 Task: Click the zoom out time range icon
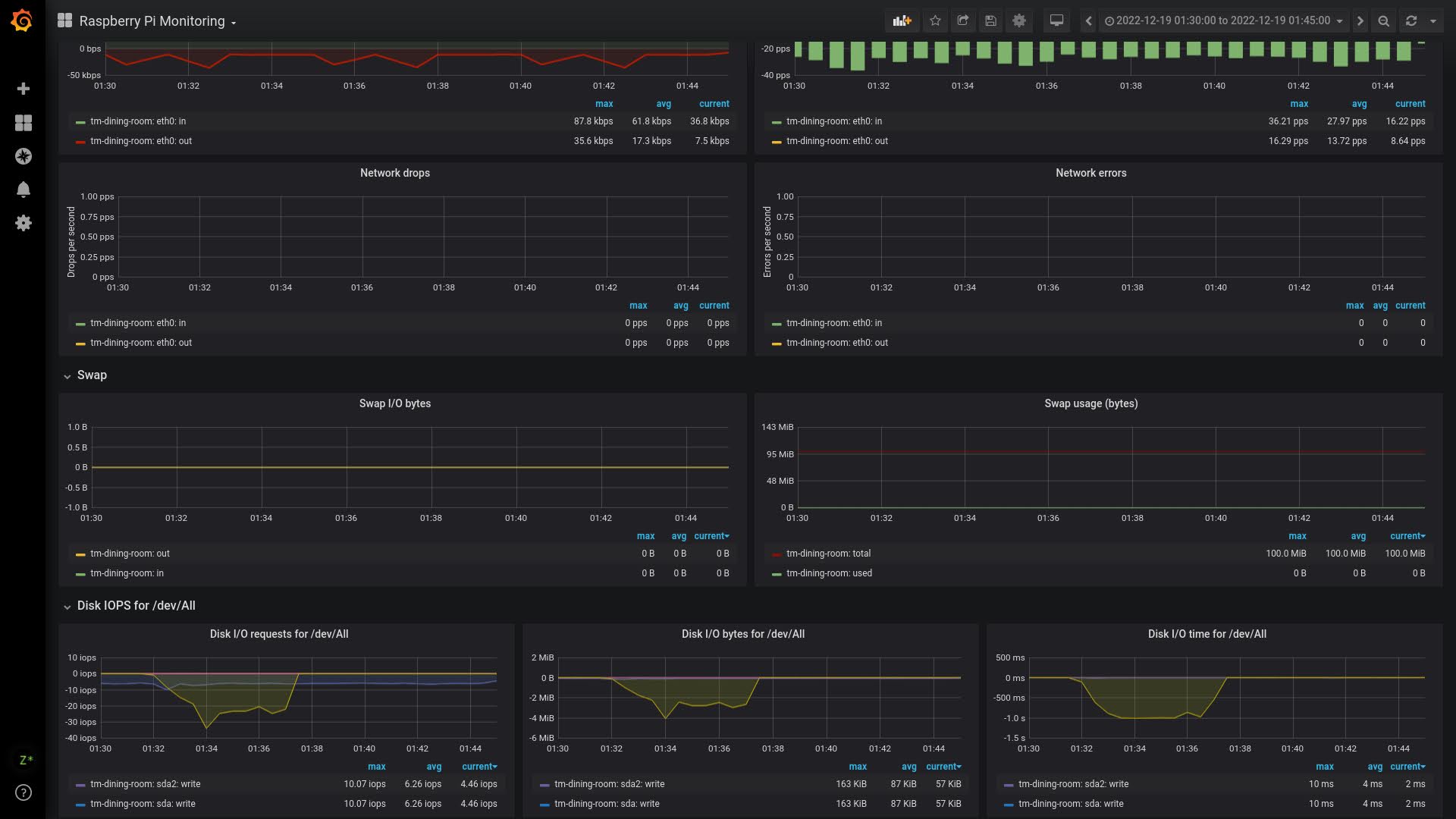coord(1384,21)
